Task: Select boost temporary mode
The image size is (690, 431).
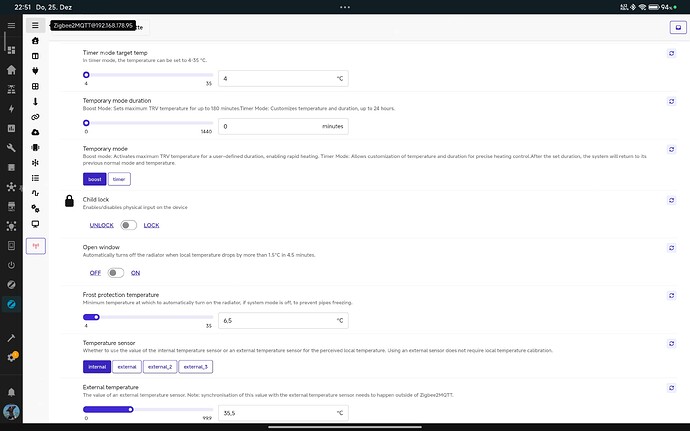Action: (x=95, y=179)
